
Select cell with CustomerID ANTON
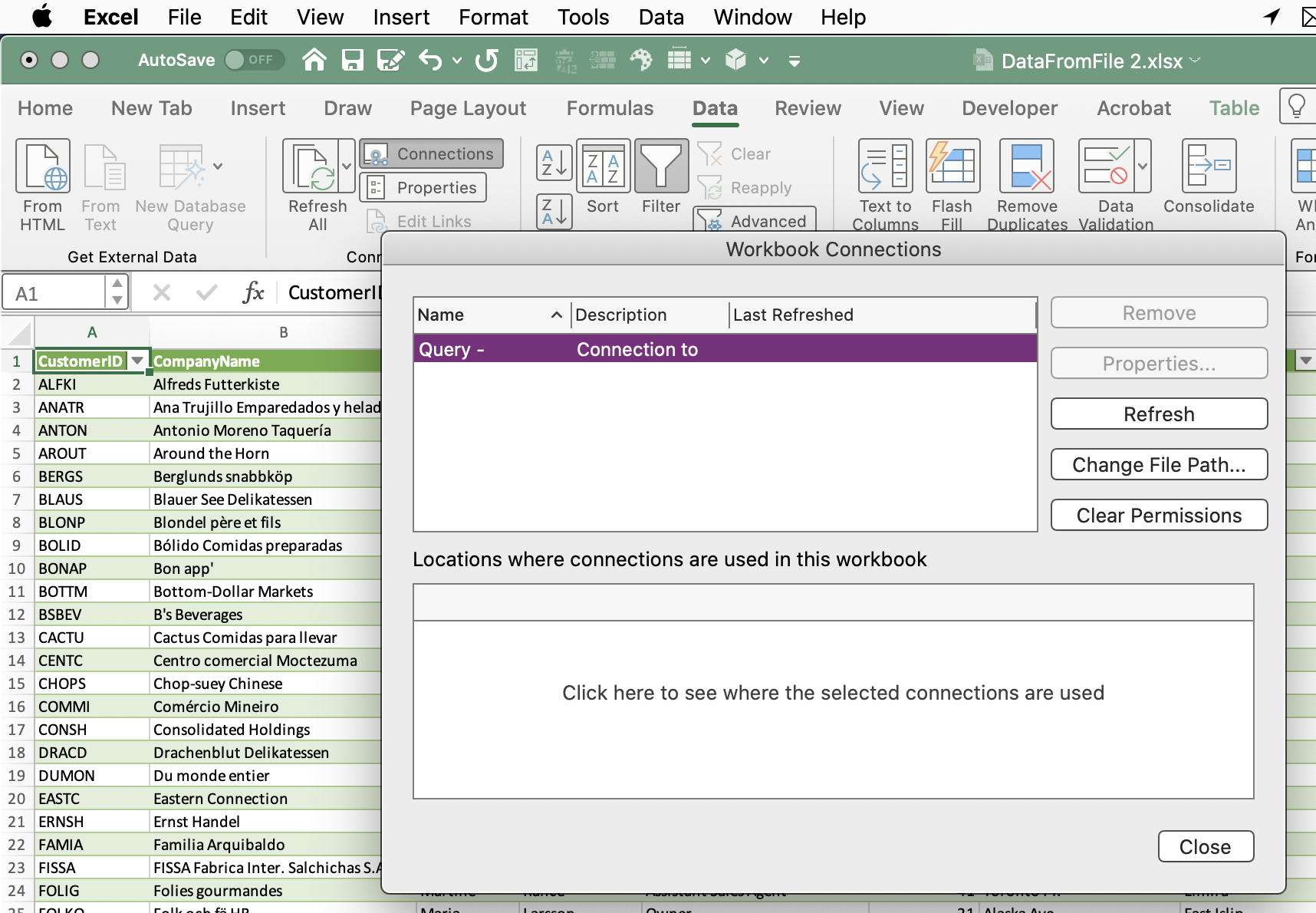click(x=92, y=430)
